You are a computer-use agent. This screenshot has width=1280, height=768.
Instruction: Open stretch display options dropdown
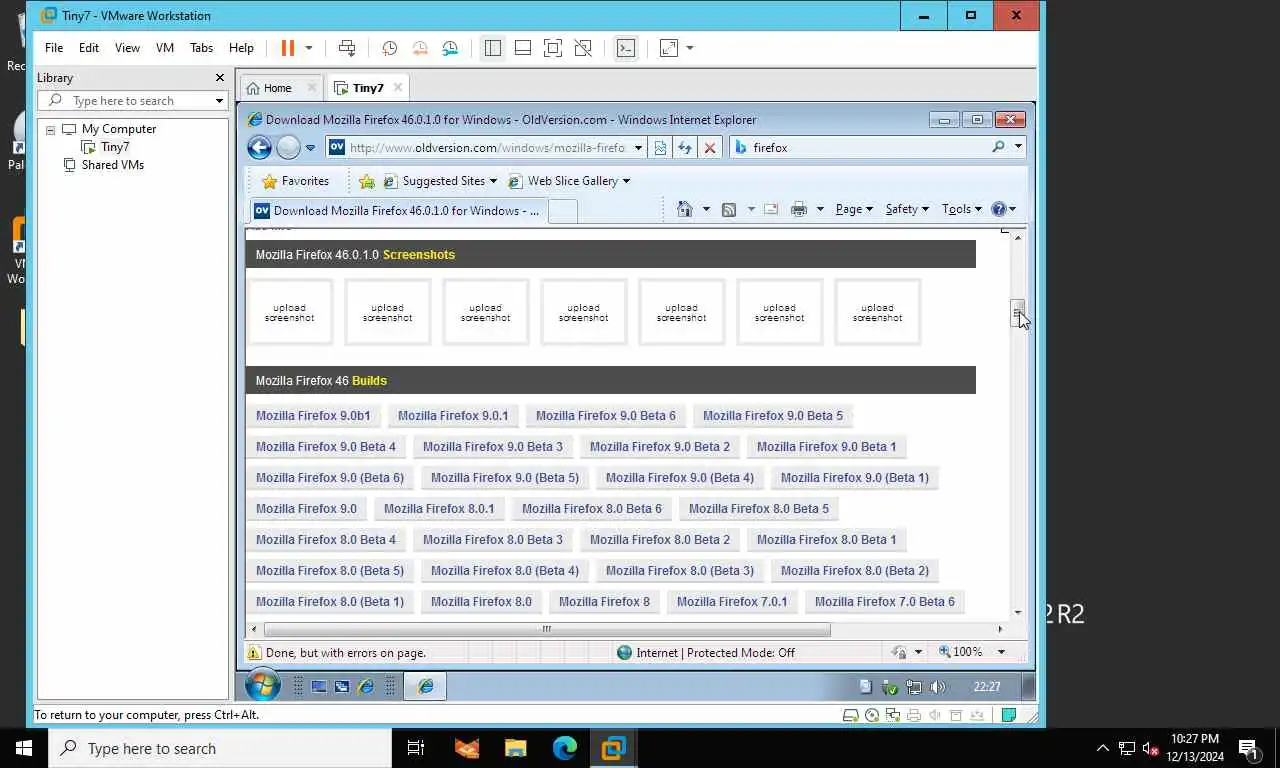689,48
